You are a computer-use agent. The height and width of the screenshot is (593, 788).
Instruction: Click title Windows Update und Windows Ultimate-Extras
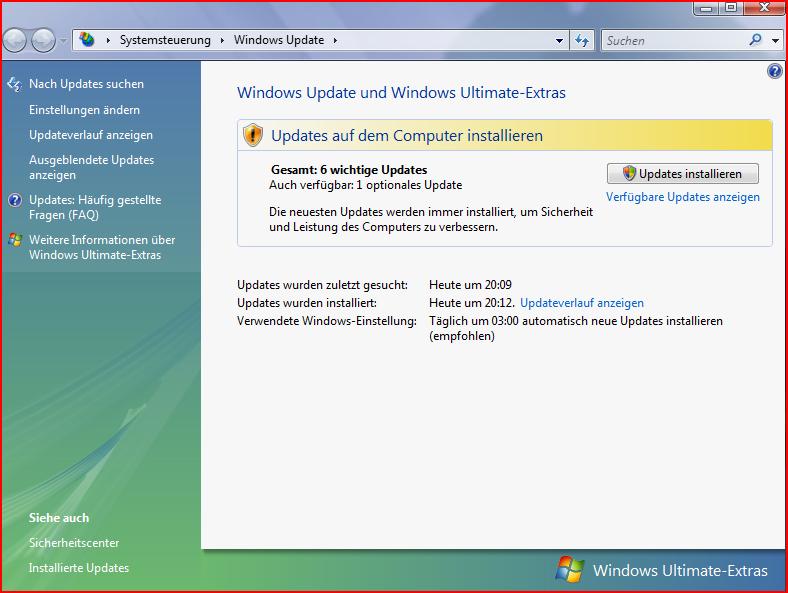coord(401,92)
